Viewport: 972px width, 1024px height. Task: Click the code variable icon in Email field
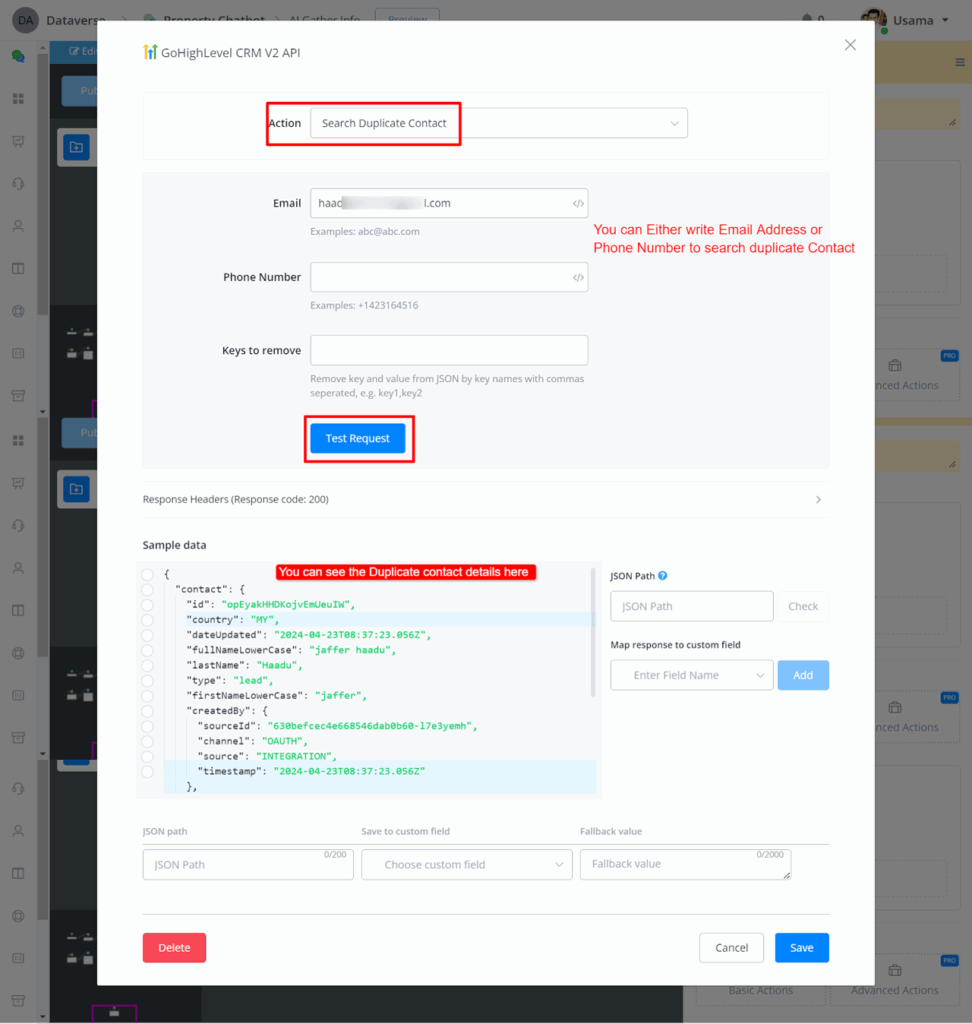coord(578,203)
